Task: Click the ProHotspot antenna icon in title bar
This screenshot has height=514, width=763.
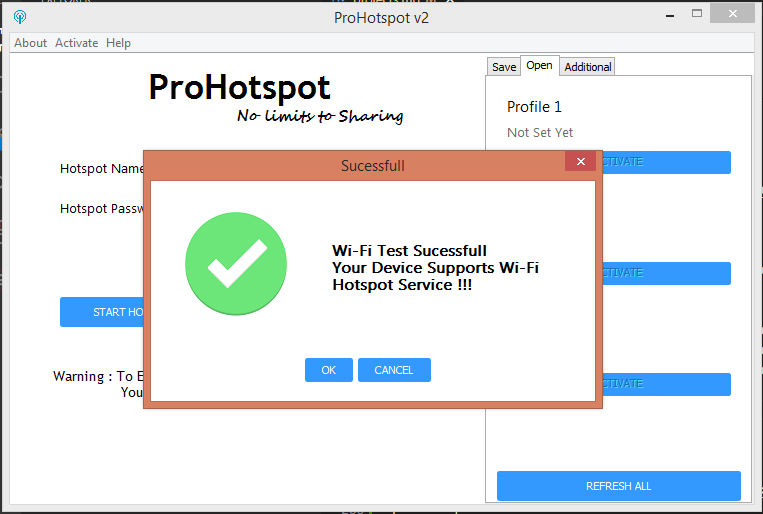Action: point(20,17)
